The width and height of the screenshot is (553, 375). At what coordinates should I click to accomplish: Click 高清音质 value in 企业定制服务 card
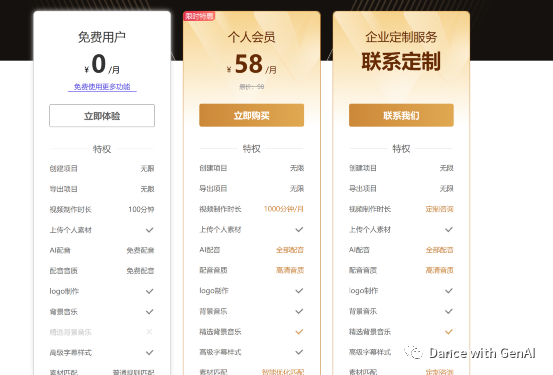(439, 271)
